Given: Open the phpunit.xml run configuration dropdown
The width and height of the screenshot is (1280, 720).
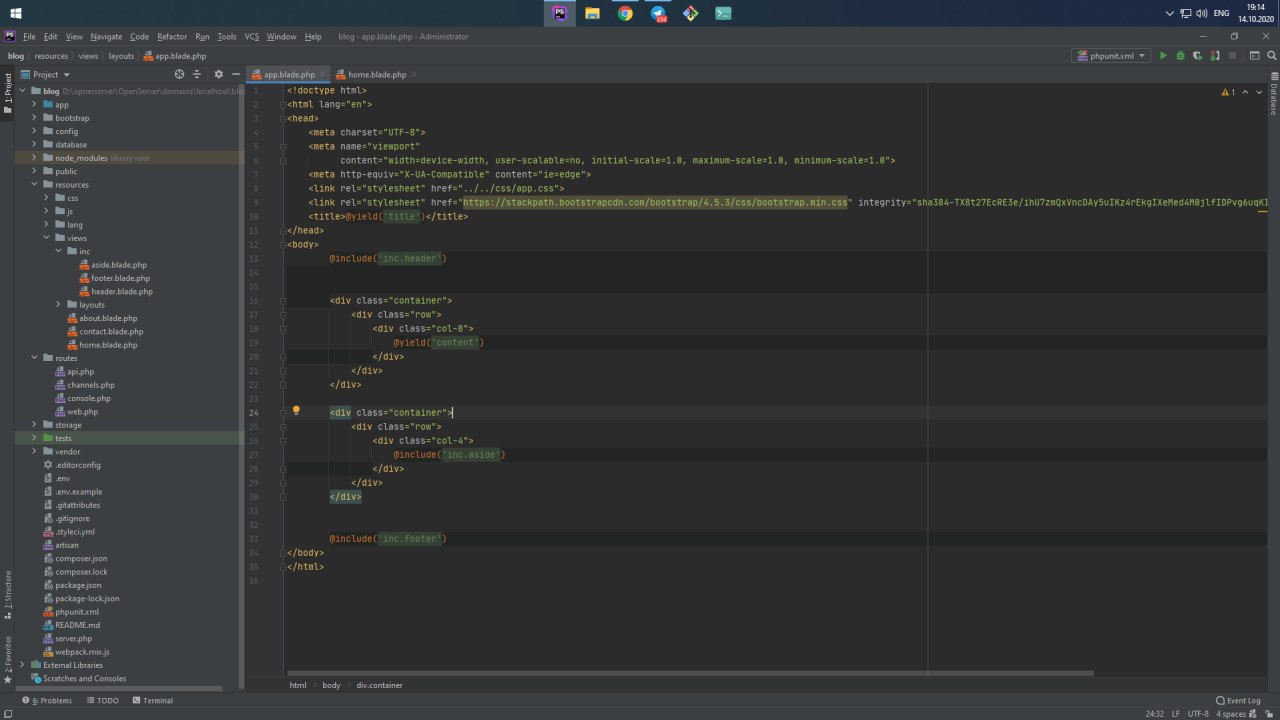Looking at the screenshot, I should coord(1110,56).
